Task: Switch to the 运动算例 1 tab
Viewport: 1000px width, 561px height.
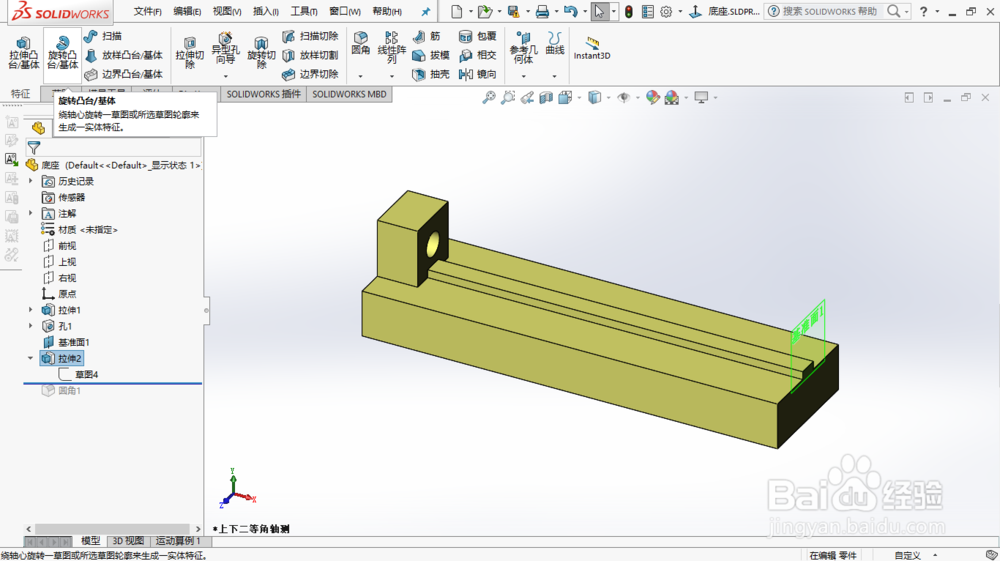Action: pyautogui.click(x=178, y=541)
